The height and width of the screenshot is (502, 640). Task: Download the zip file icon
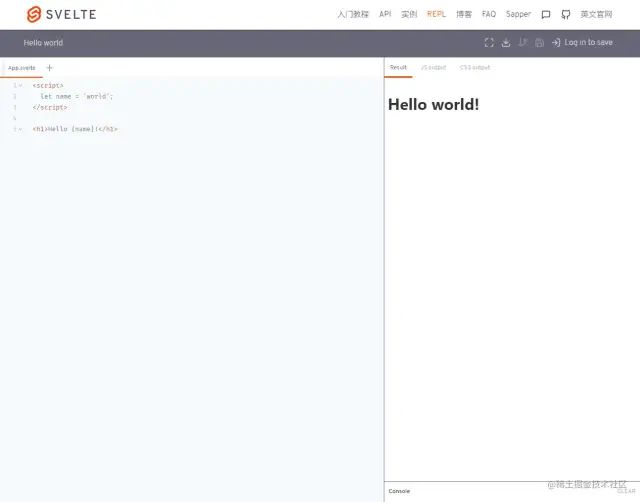(506, 42)
